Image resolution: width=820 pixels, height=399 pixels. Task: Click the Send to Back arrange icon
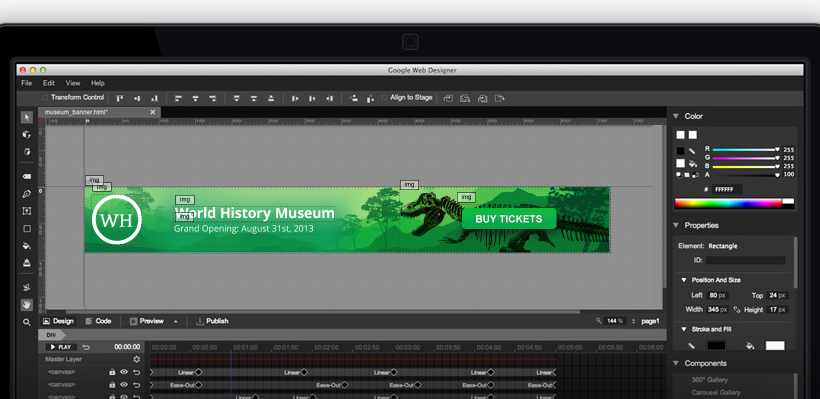pyautogui.click(x=500, y=98)
